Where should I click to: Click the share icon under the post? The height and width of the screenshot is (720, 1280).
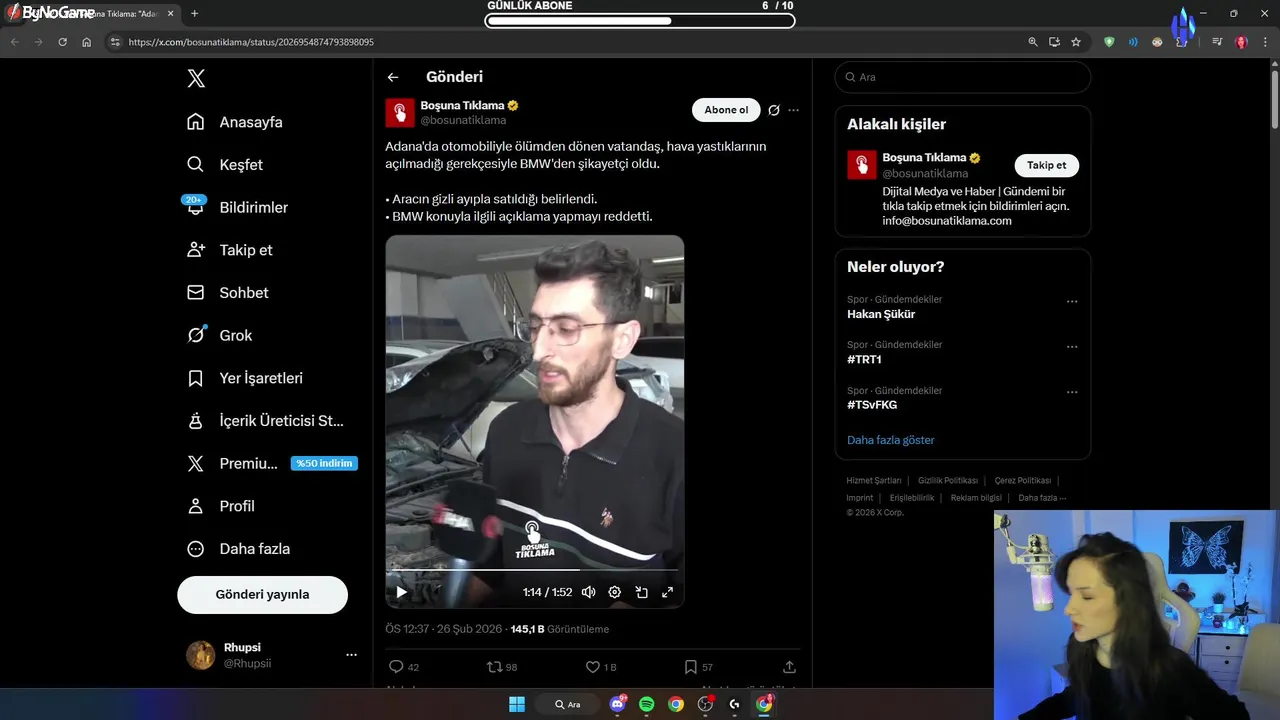(789, 667)
